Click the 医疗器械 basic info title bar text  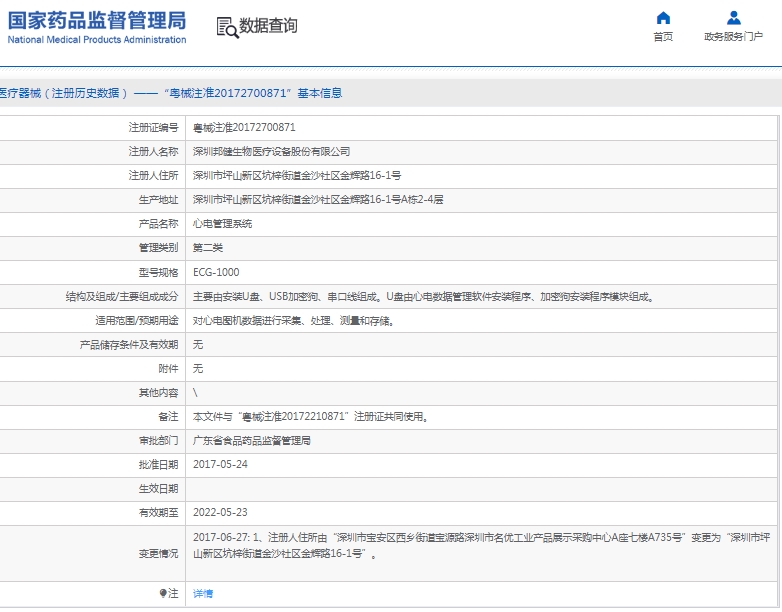[x=171, y=93]
